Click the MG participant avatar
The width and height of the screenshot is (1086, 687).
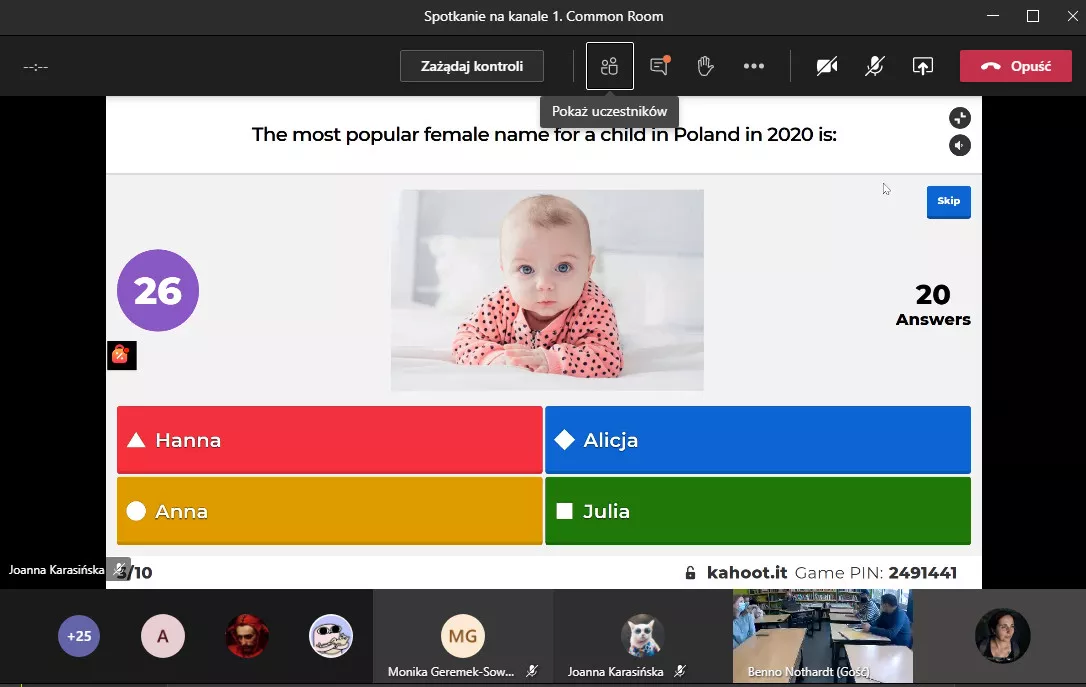pos(462,636)
